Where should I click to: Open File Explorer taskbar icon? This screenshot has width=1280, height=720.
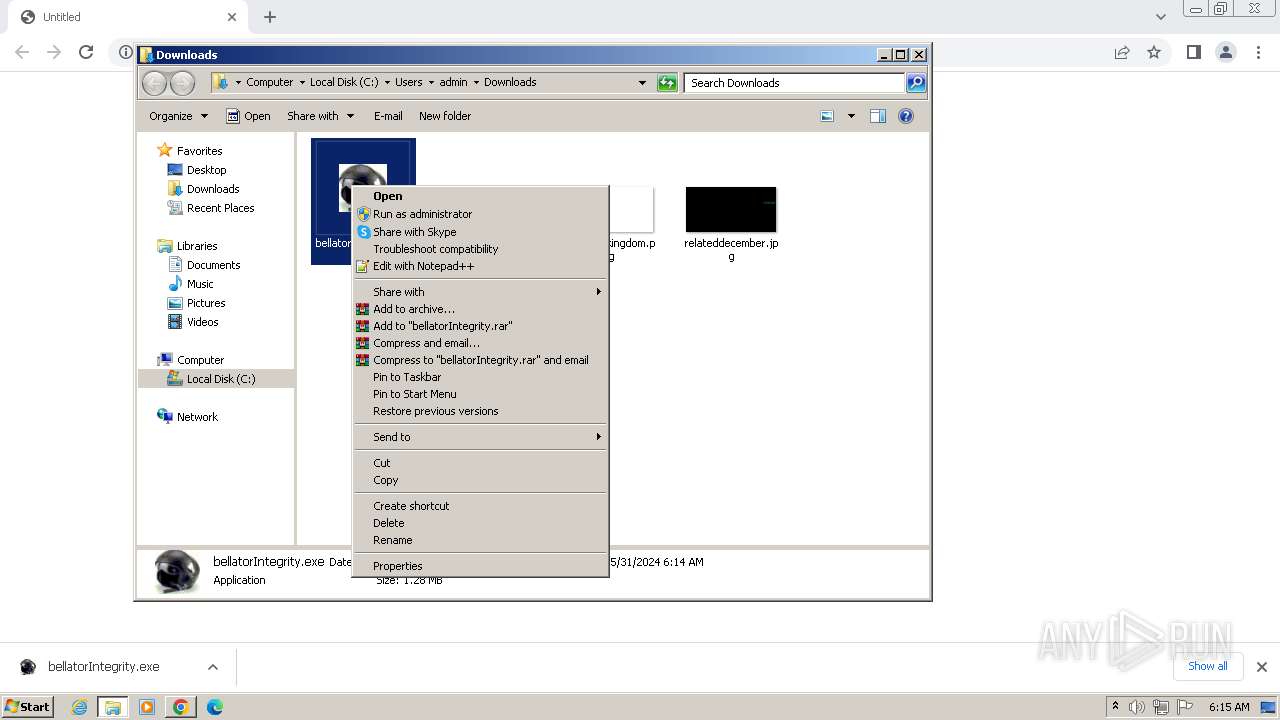tap(112, 707)
